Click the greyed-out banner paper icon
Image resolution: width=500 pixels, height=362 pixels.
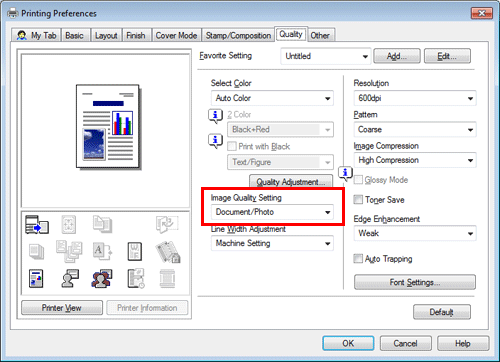[x=167, y=278]
